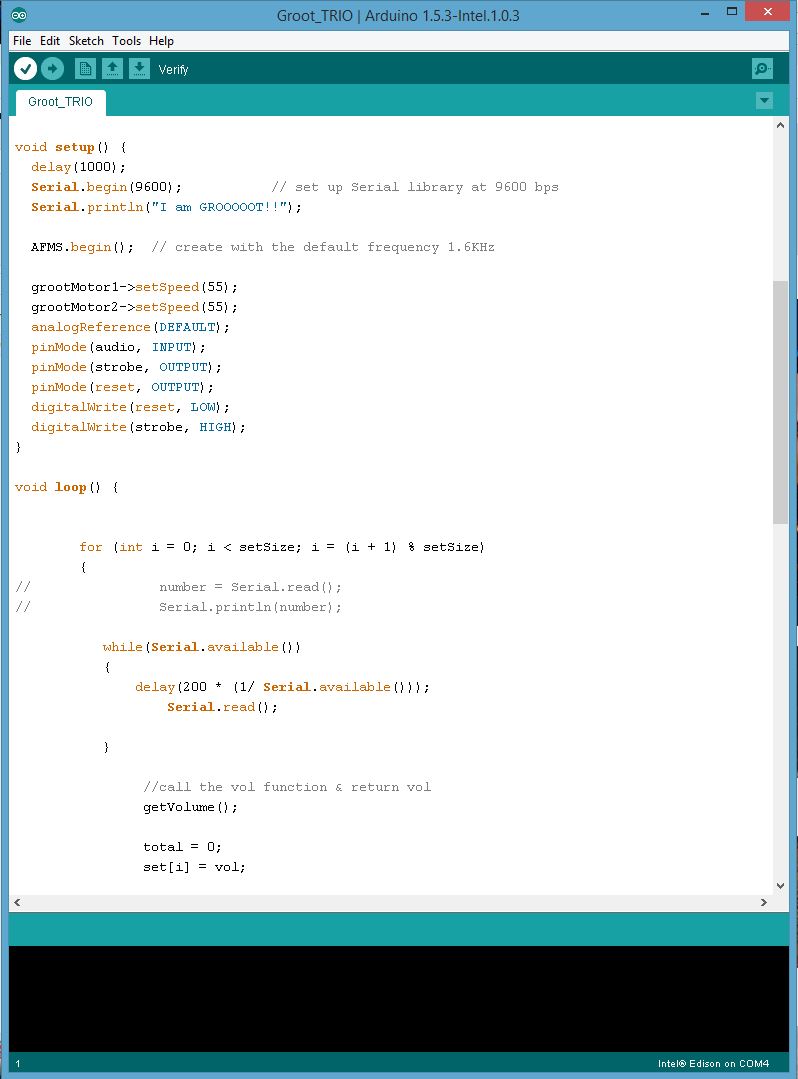The width and height of the screenshot is (798, 1079).
Task: Upload the sketch with arrow button
Action: pos(52,69)
